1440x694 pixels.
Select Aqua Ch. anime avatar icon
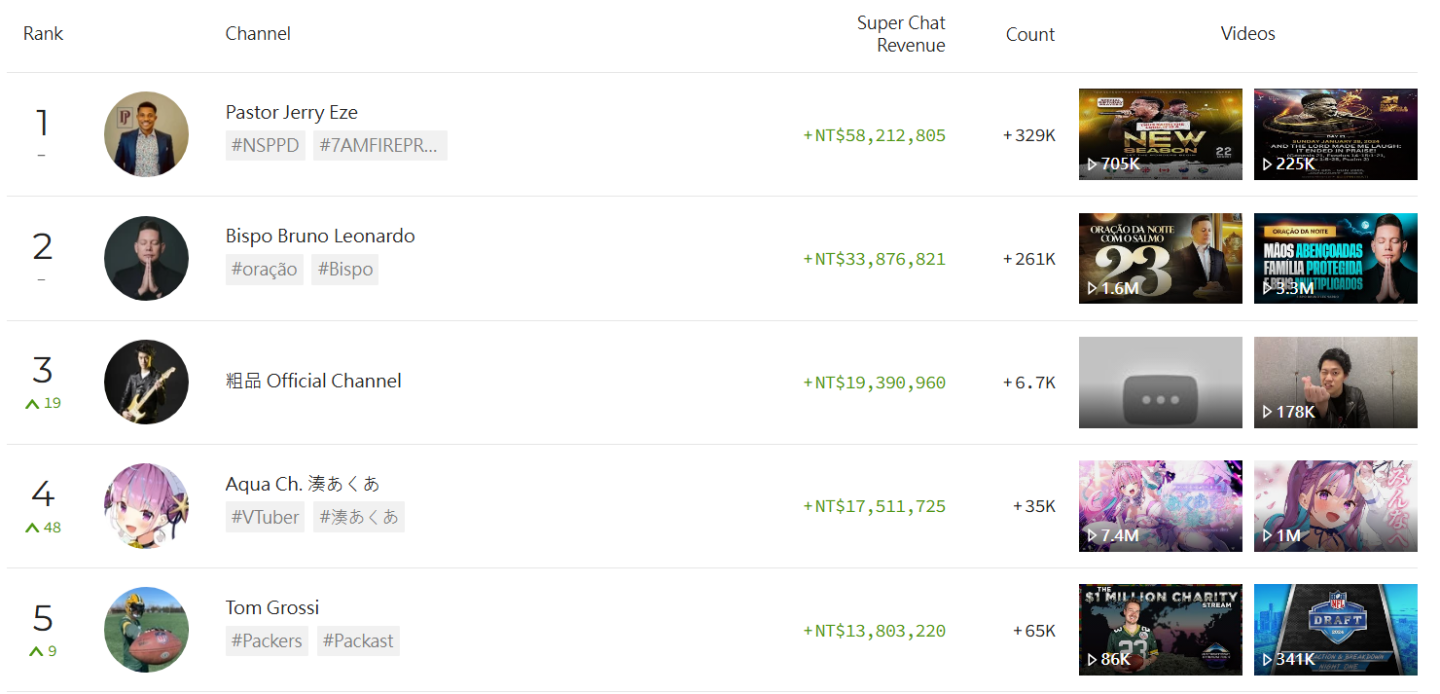146,506
